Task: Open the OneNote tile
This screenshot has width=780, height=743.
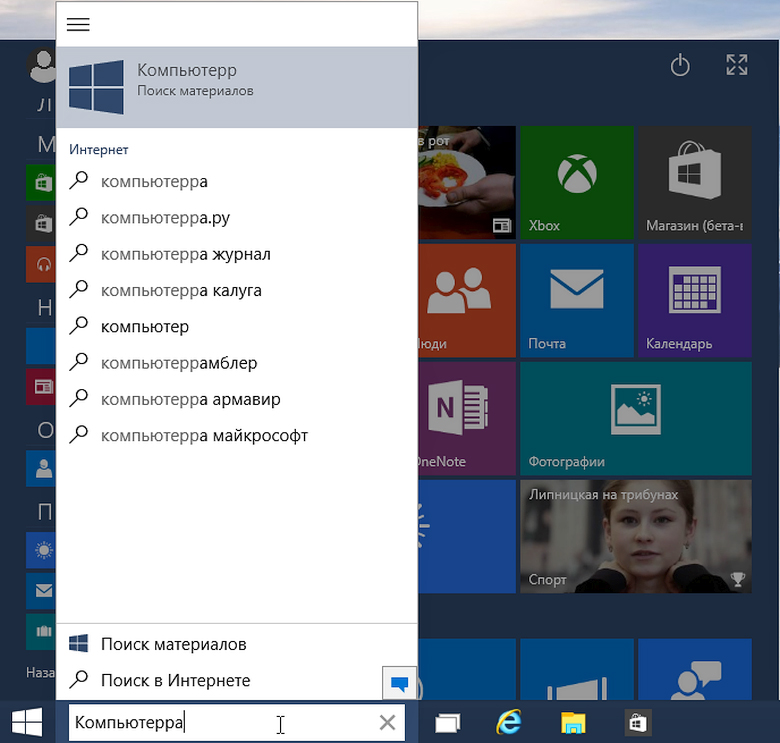Action: pos(467,418)
